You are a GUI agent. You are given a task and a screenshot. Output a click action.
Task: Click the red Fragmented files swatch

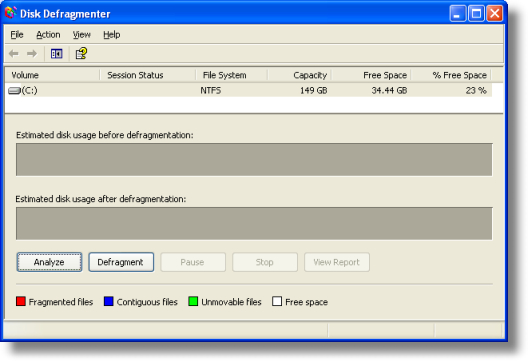click(x=21, y=301)
